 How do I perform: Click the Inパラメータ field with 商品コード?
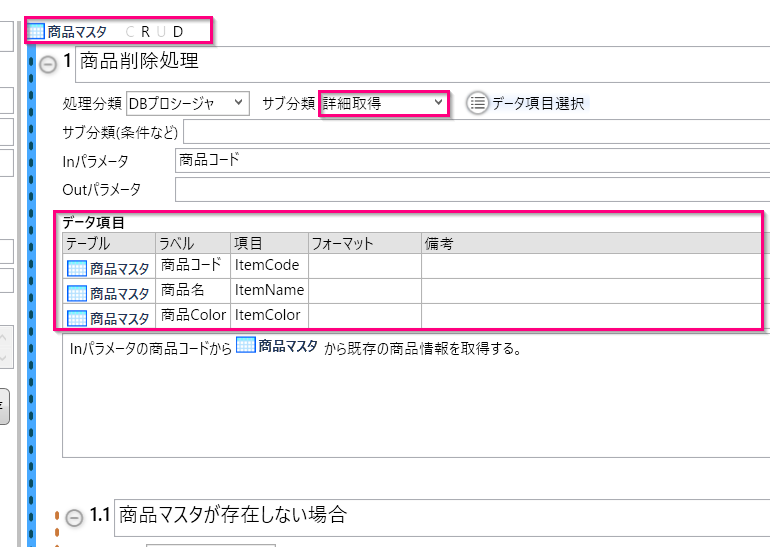(x=470, y=160)
